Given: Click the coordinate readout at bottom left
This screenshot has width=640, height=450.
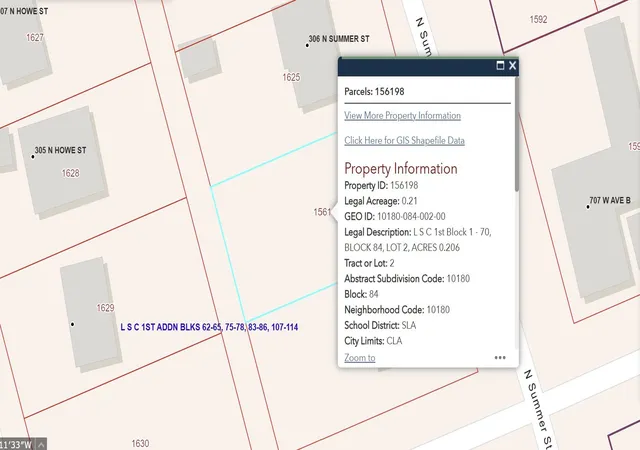Looking at the screenshot, I should pyautogui.click(x=16, y=444).
